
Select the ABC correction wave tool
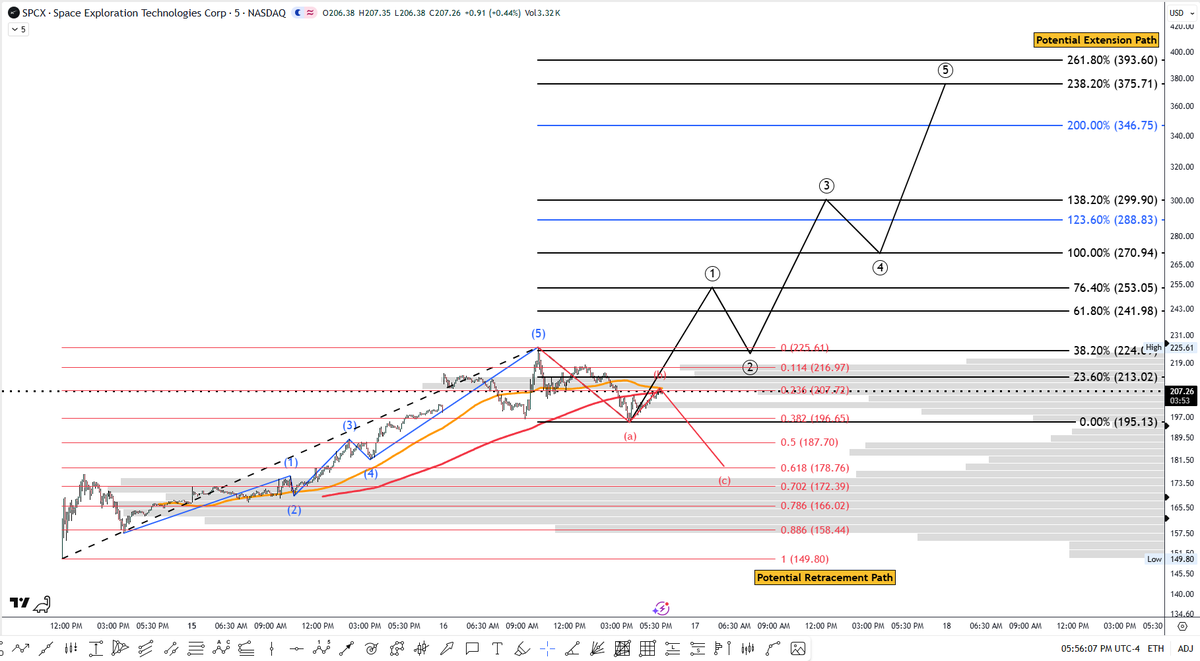pos(220,648)
